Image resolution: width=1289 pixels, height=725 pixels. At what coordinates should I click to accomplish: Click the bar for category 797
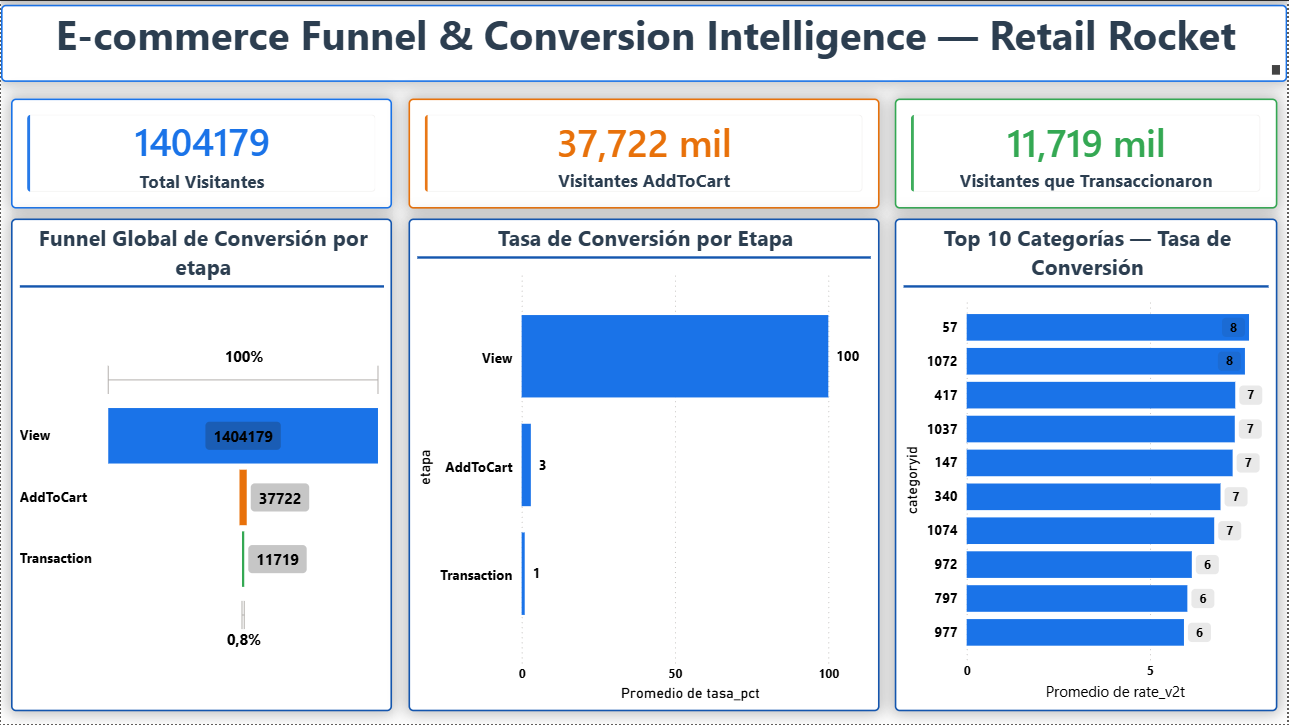click(x=1077, y=598)
